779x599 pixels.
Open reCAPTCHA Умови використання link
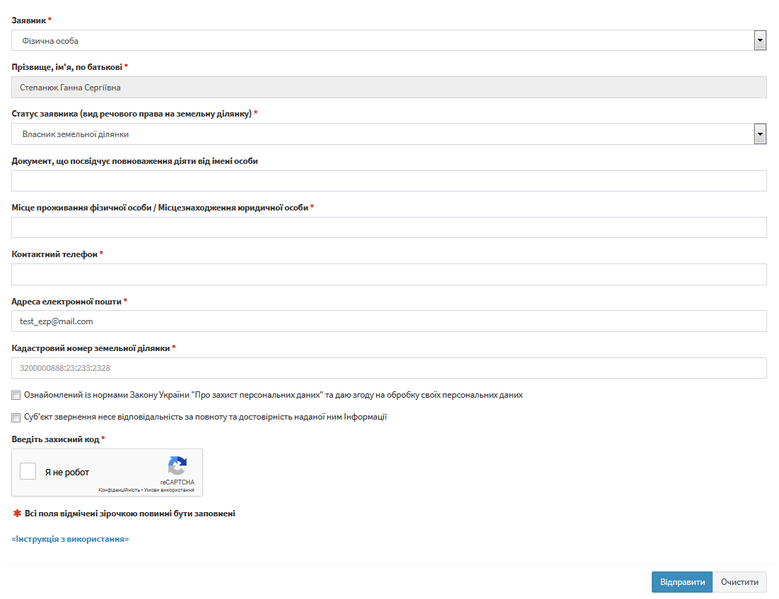[x=171, y=490]
